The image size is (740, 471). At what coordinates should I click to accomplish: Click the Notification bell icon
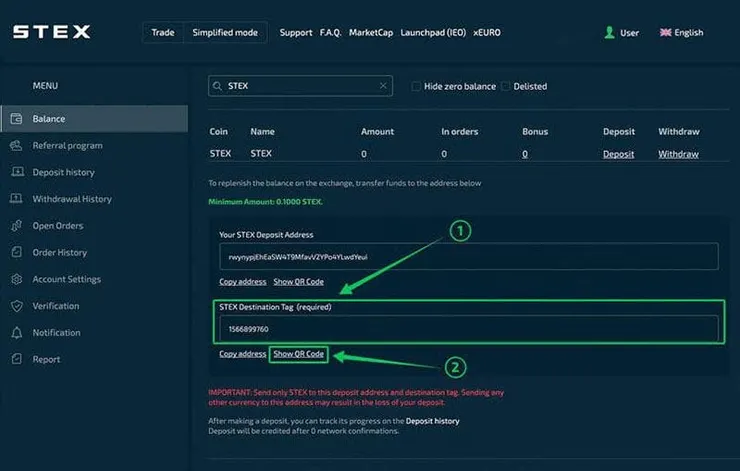[17, 333]
